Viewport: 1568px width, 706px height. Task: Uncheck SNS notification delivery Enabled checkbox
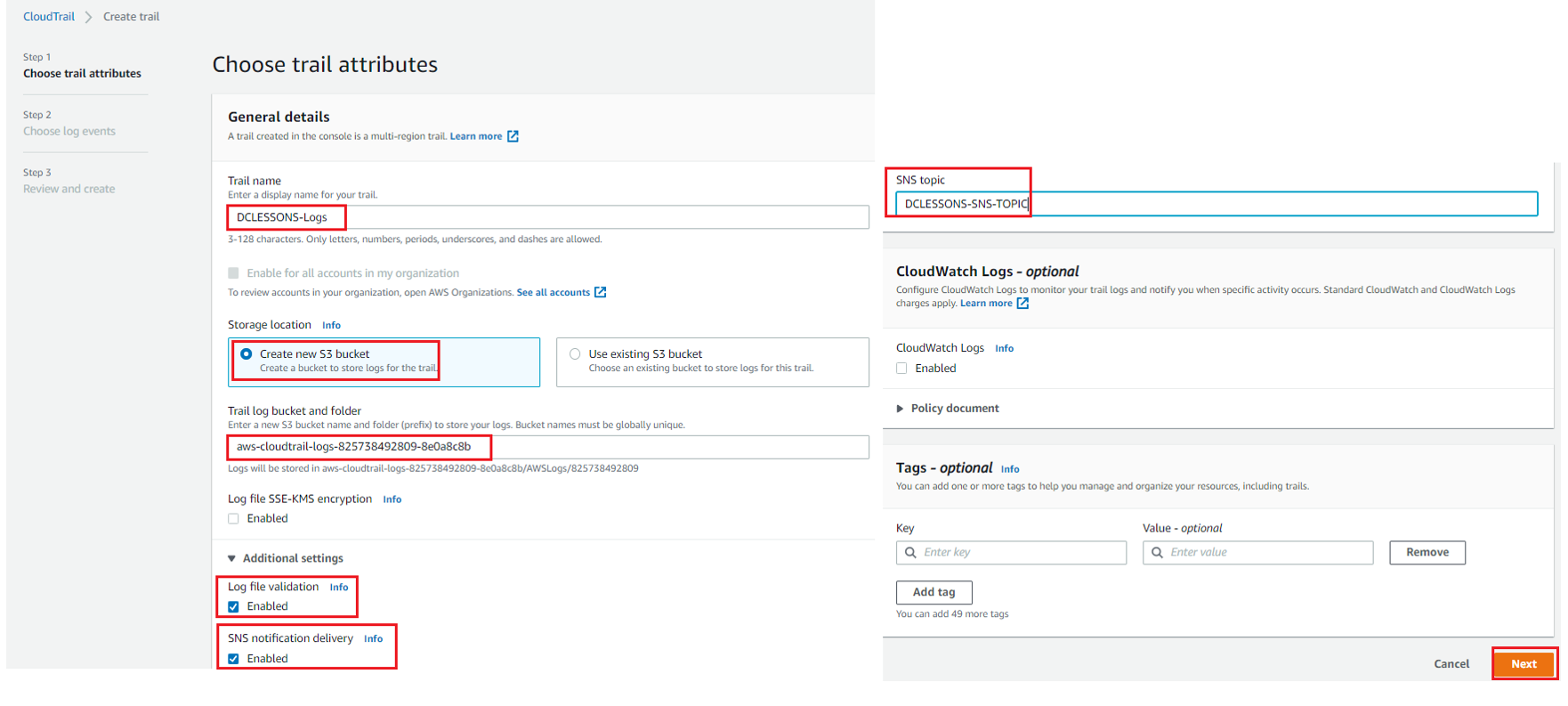coord(233,660)
